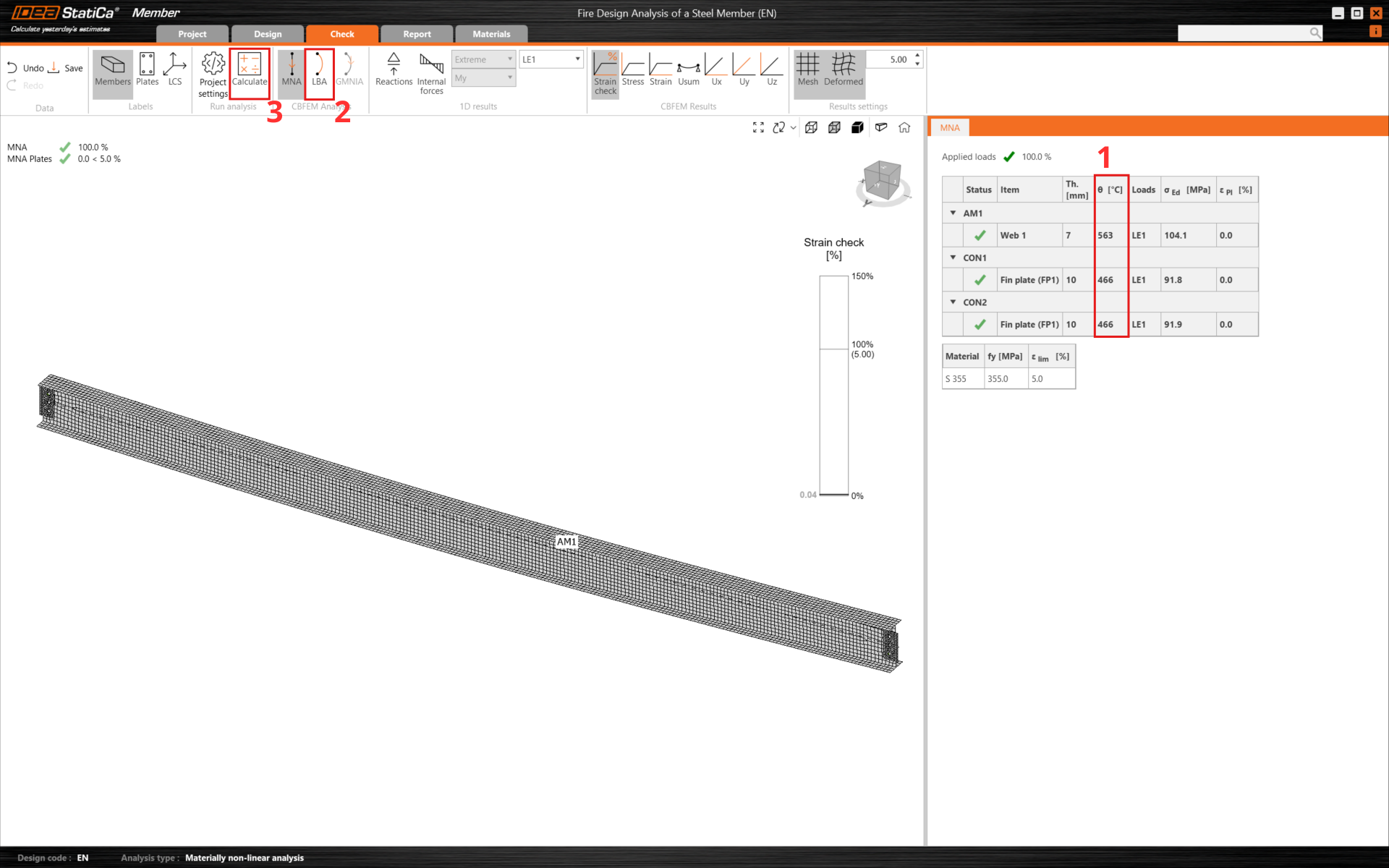Show Stress results
The width and height of the screenshot is (1389, 868).
[632, 70]
